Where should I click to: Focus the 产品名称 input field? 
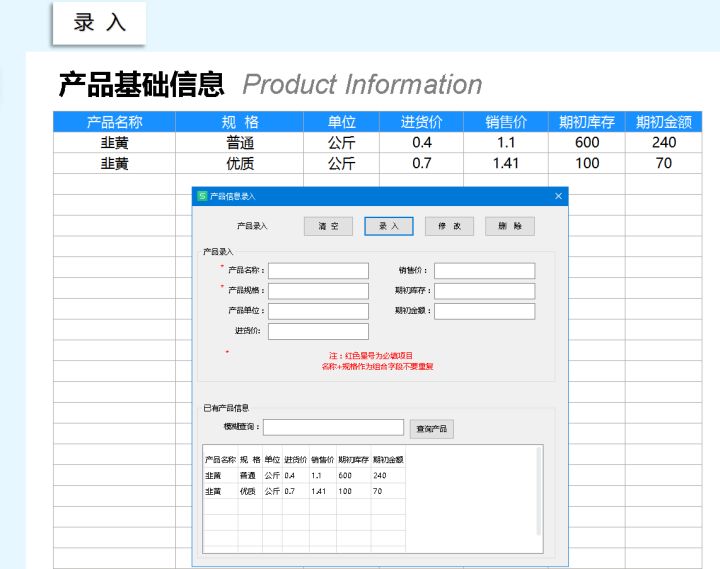point(318,270)
